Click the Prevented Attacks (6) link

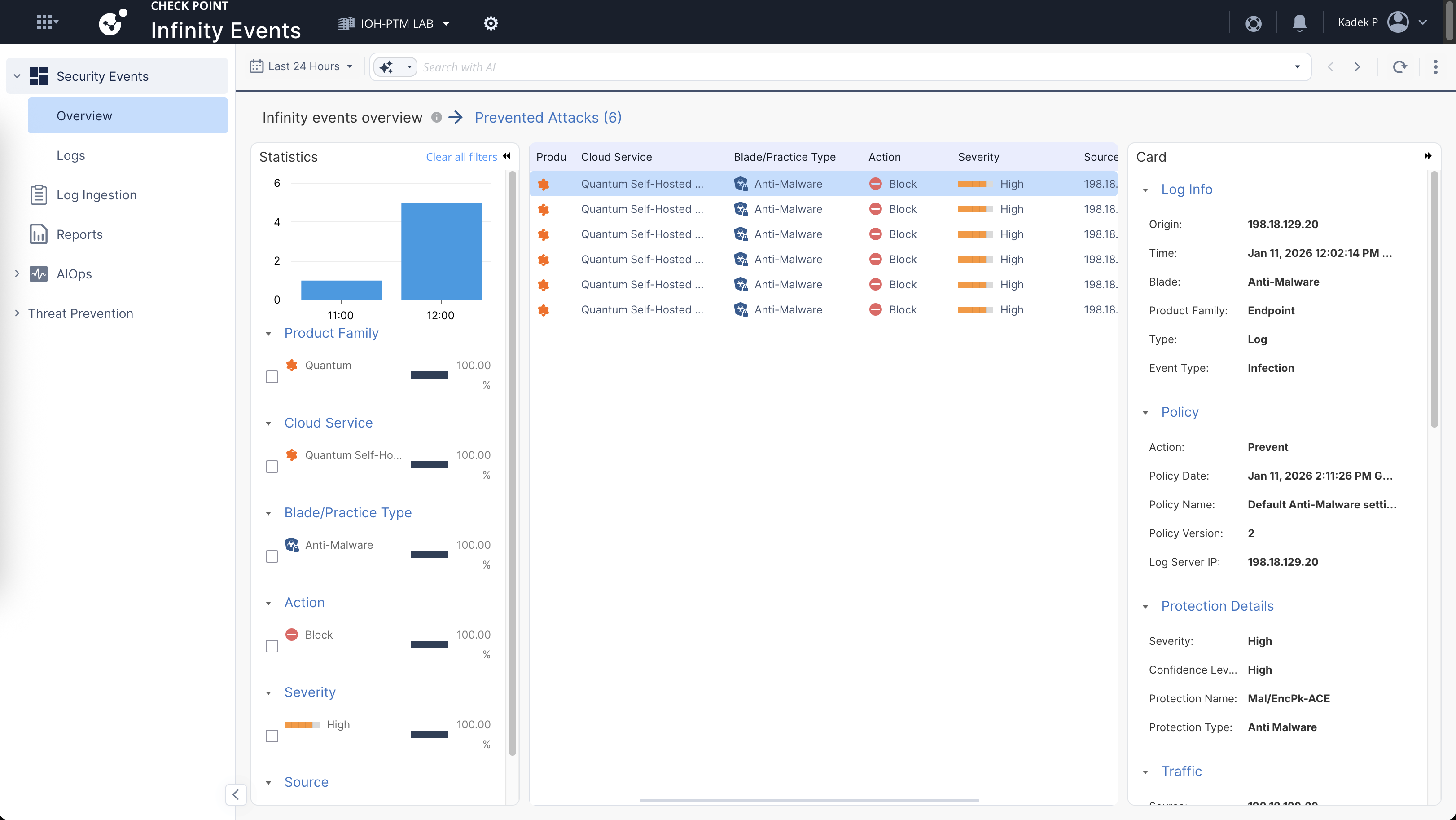[548, 118]
